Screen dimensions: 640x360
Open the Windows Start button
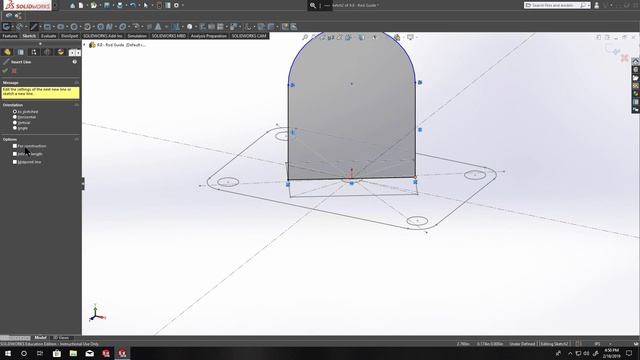point(8,353)
